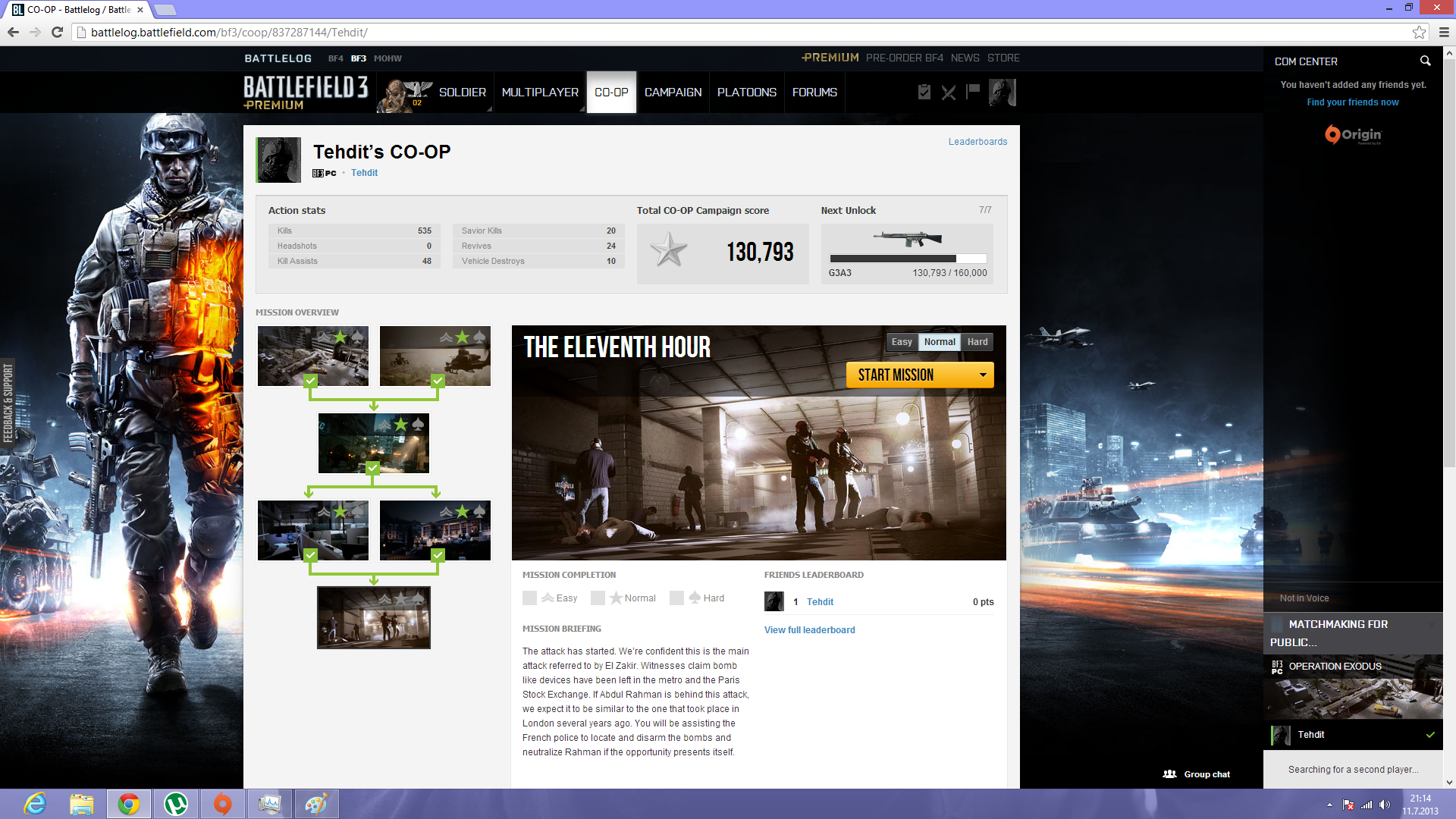Open the Premium link in top bar
This screenshot has height=819, width=1456.
pos(830,58)
